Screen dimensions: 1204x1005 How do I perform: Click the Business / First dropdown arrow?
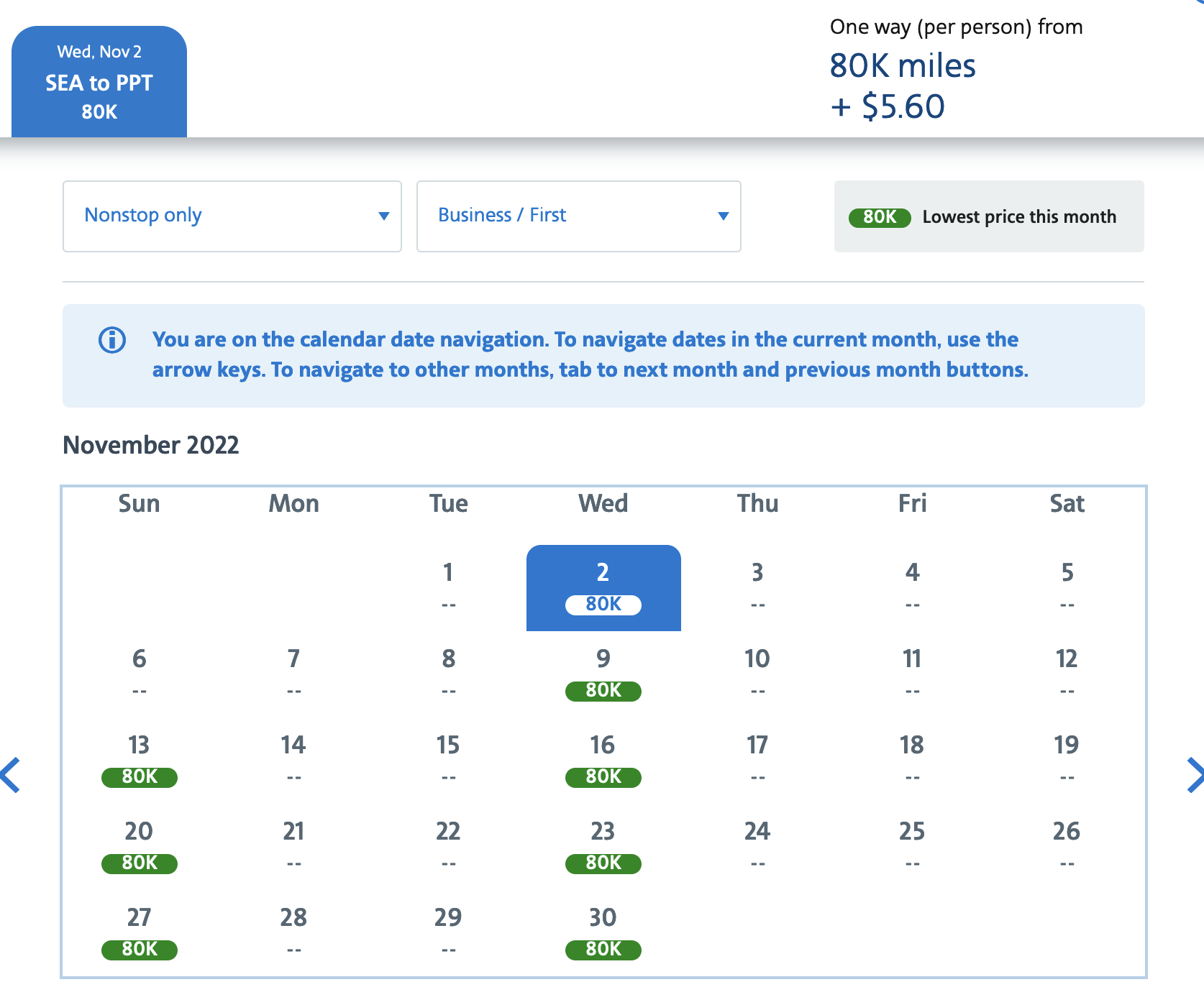(x=723, y=216)
